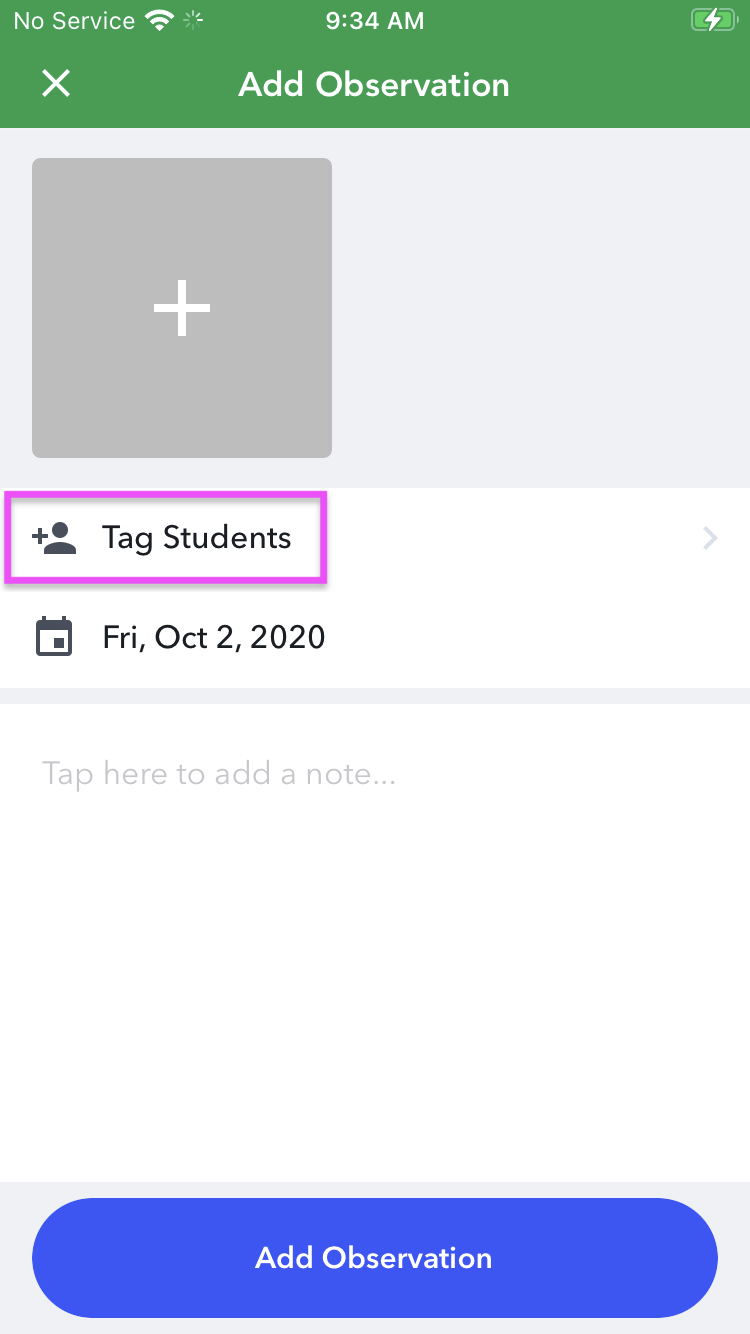Screen dimensions: 750x1334
Task: Click the add-person icon beside Tag Students
Action: 54,538
